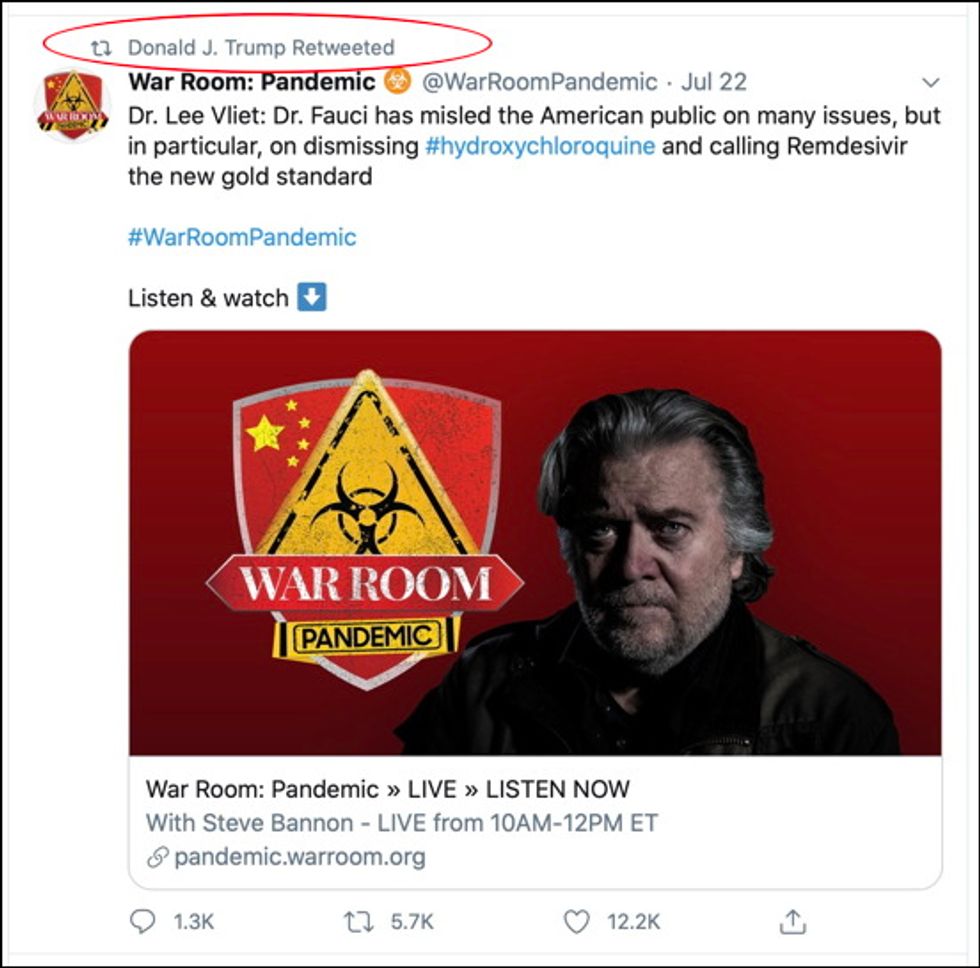Expand the tweet options chevron

[930, 82]
